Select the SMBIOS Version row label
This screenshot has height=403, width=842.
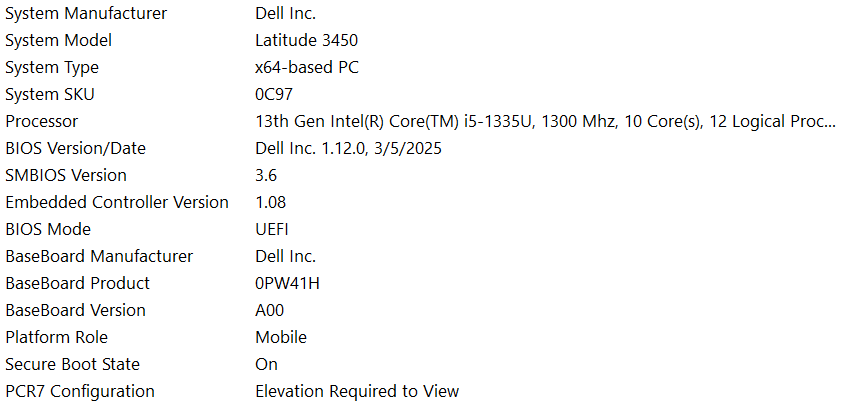pyautogui.click(x=66, y=176)
